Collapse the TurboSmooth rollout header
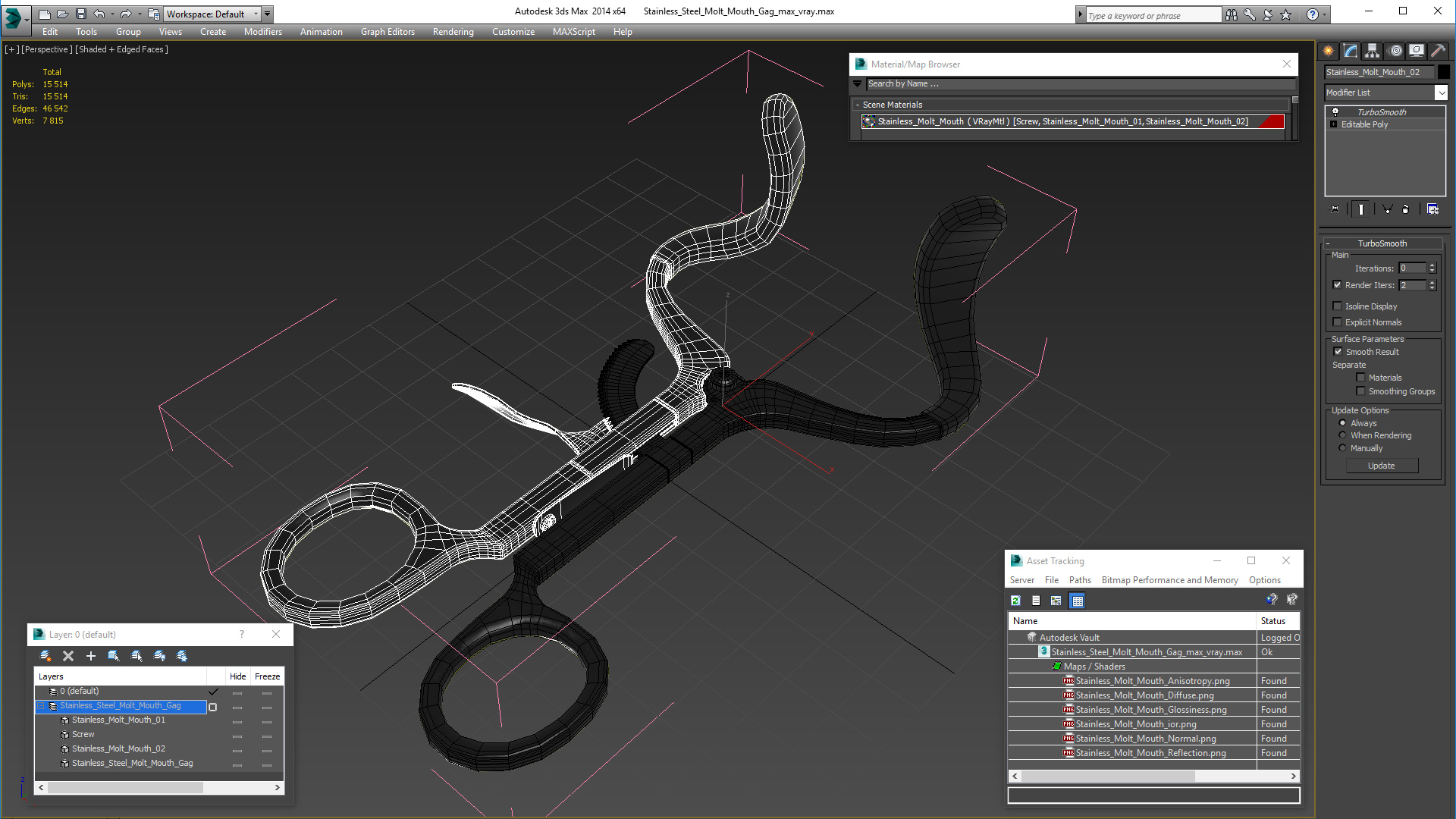Image resolution: width=1456 pixels, height=819 pixels. point(1382,243)
